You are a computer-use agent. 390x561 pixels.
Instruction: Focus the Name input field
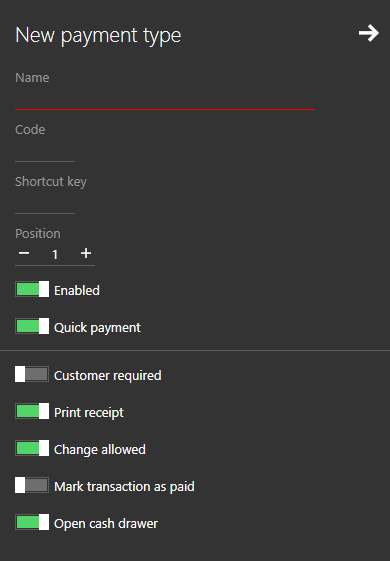click(x=165, y=99)
